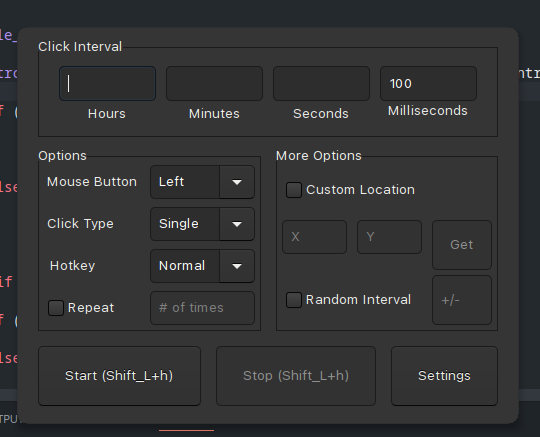Click the Seconds input field

pyautogui.click(x=321, y=84)
